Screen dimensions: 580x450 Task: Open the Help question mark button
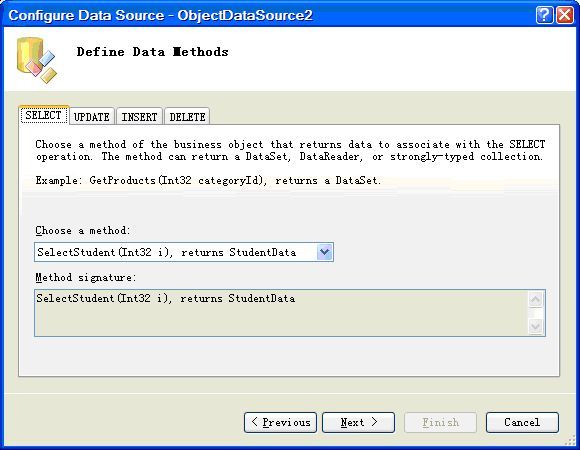pos(544,15)
